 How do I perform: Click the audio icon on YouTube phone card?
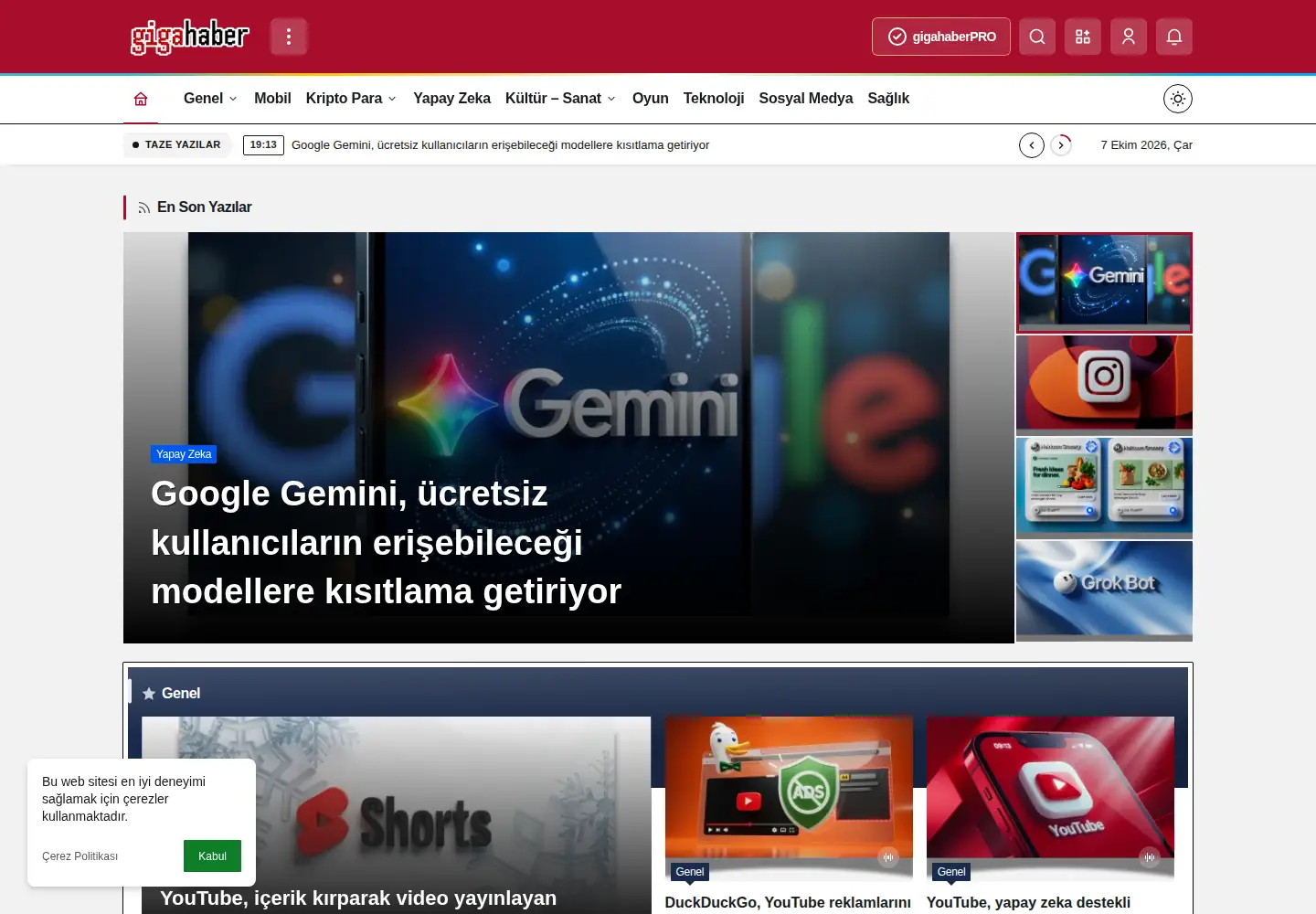click(1150, 857)
